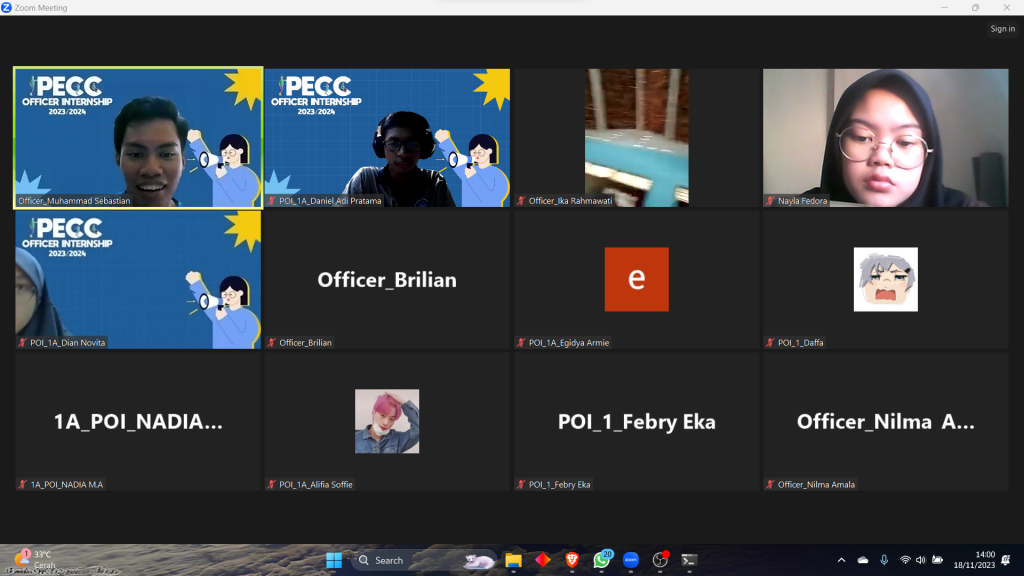
Task: Open the OneDrive cloud tray icon
Action: click(x=863, y=560)
